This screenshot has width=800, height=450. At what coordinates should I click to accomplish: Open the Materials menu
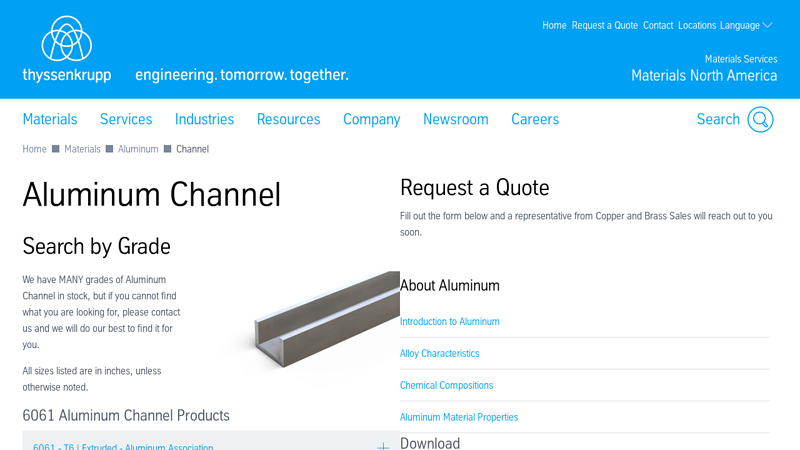pos(50,119)
